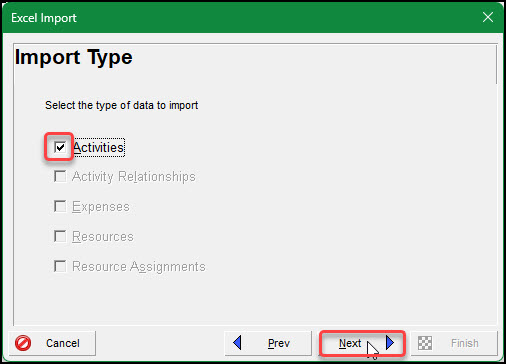Image resolution: width=506 pixels, height=364 pixels.
Task: Click the Import Type heading
Action: [74, 57]
